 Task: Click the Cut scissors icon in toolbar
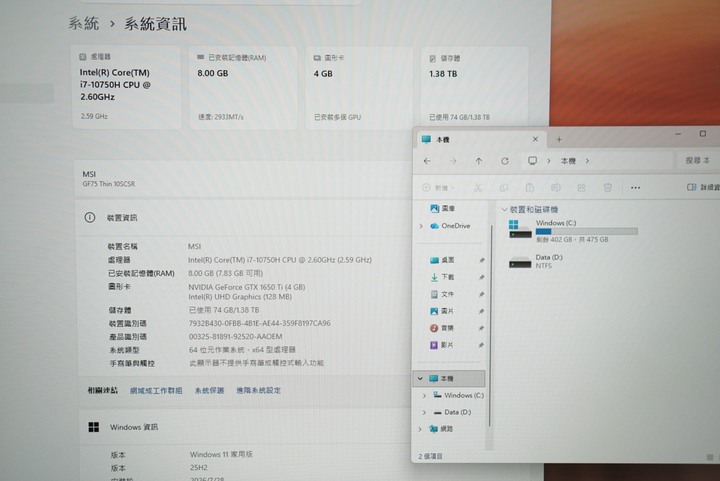478,188
